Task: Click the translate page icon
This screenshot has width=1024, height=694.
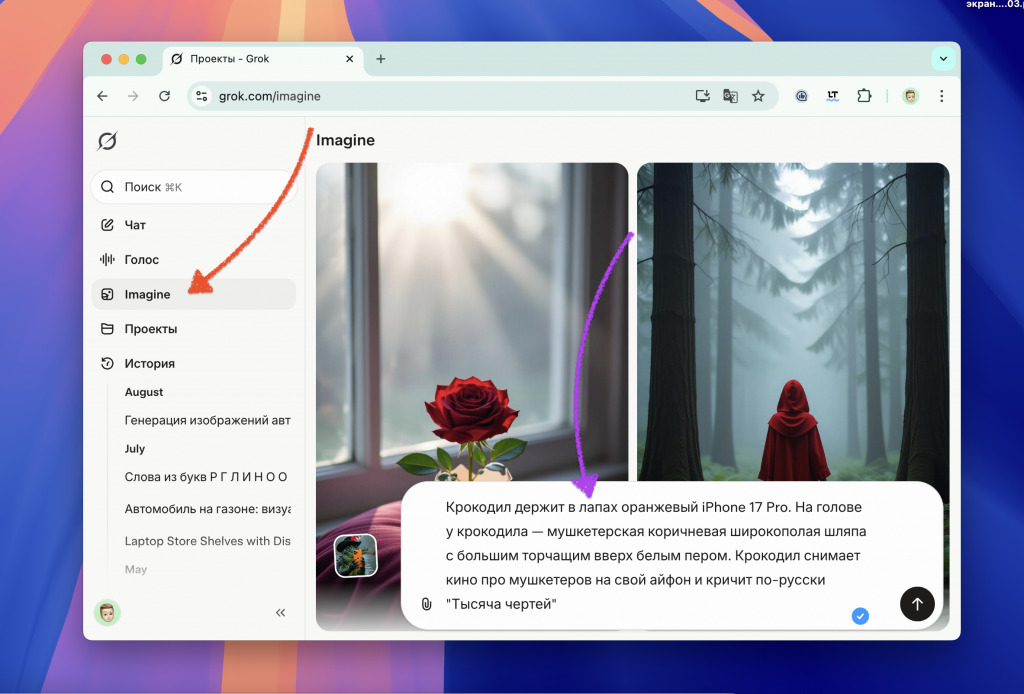Action: pyautogui.click(x=730, y=97)
